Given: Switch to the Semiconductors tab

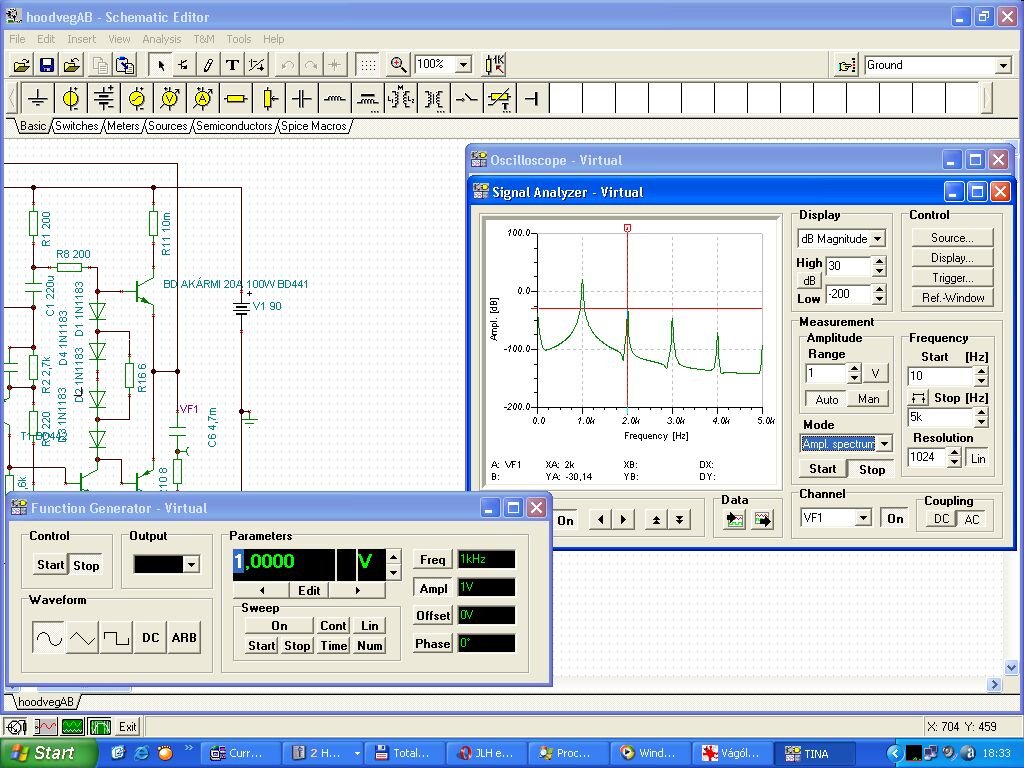Looking at the screenshot, I should coord(234,126).
